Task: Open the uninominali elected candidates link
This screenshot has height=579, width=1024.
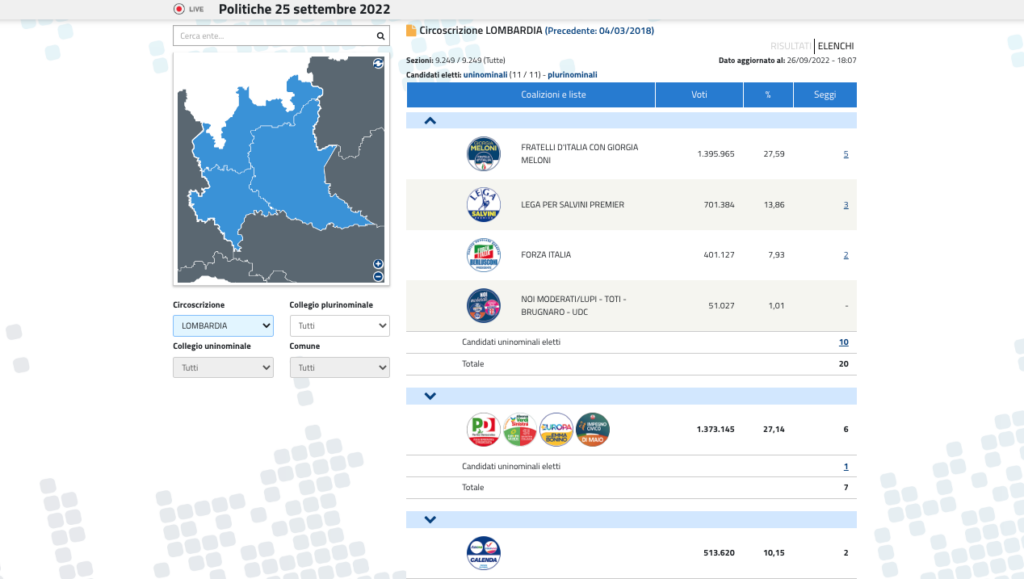Action: click(485, 74)
